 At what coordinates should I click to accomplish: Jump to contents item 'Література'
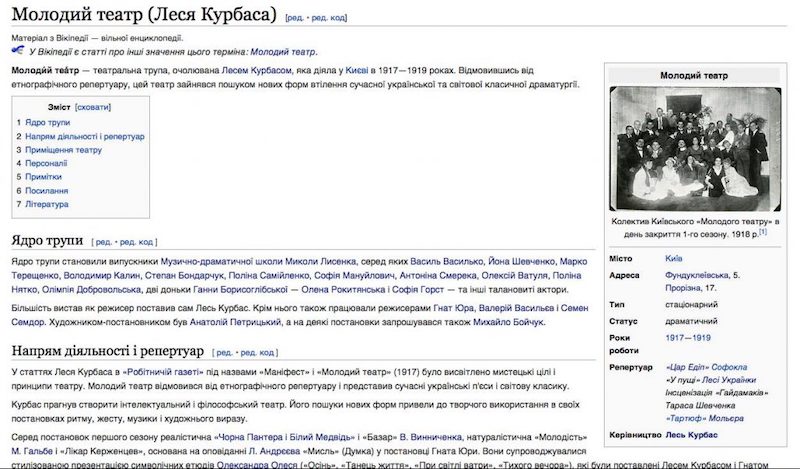point(46,204)
